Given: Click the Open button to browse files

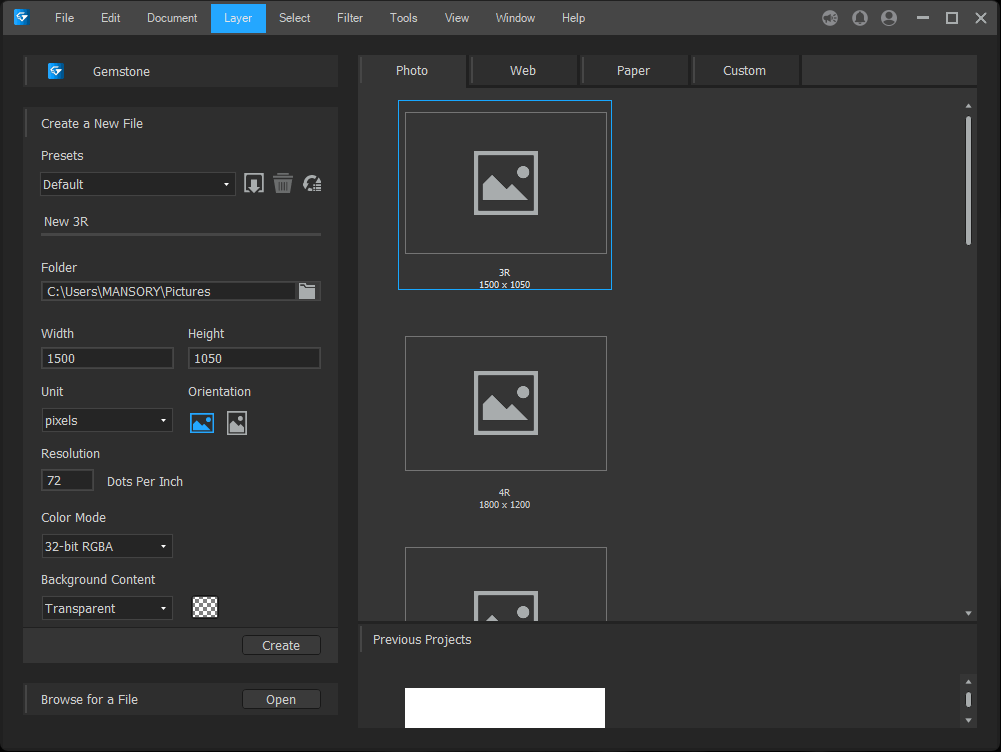Looking at the screenshot, I should [x=281, y=700].
